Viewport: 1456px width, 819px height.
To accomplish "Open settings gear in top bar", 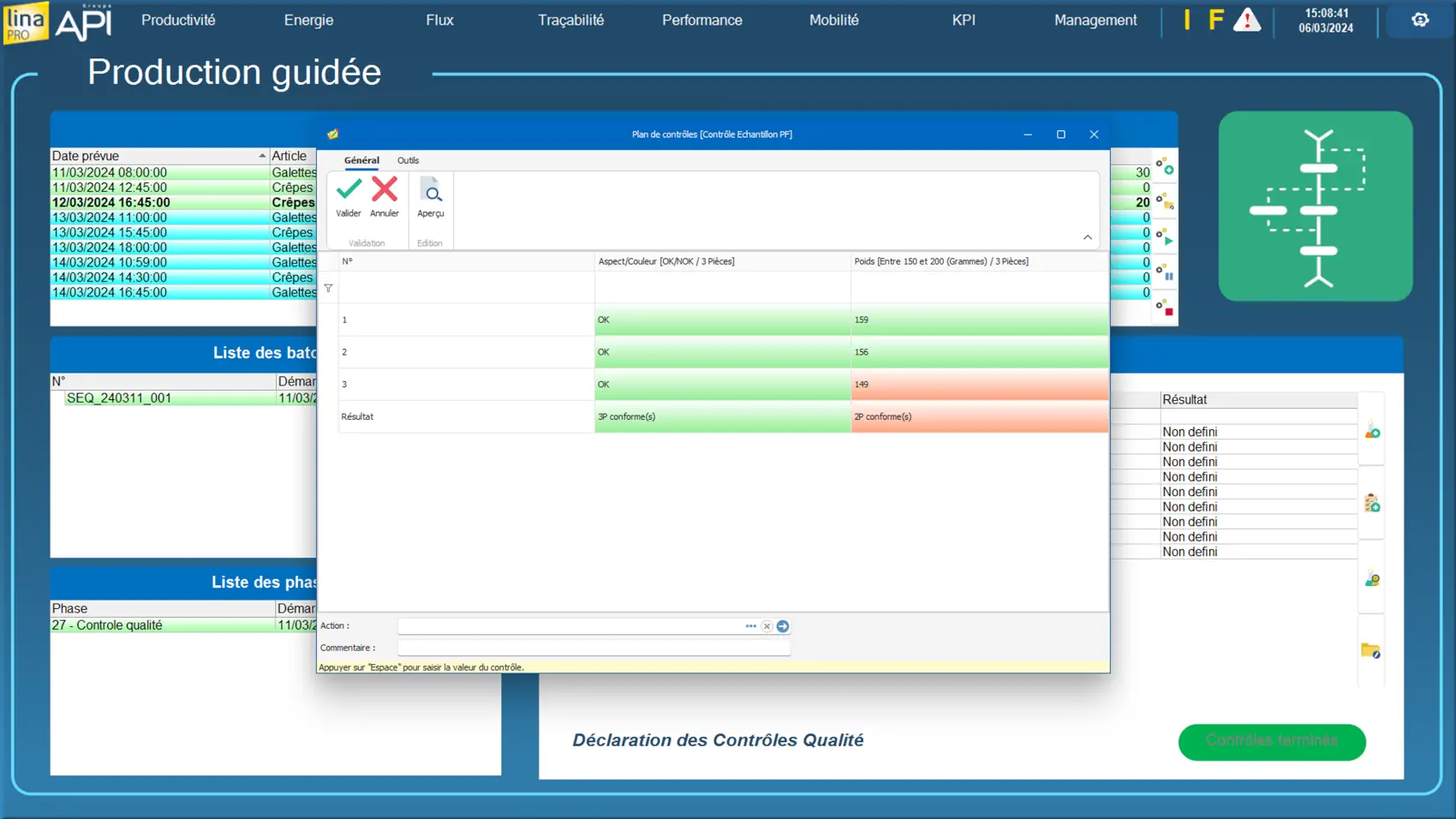I will pos(1420,20).
